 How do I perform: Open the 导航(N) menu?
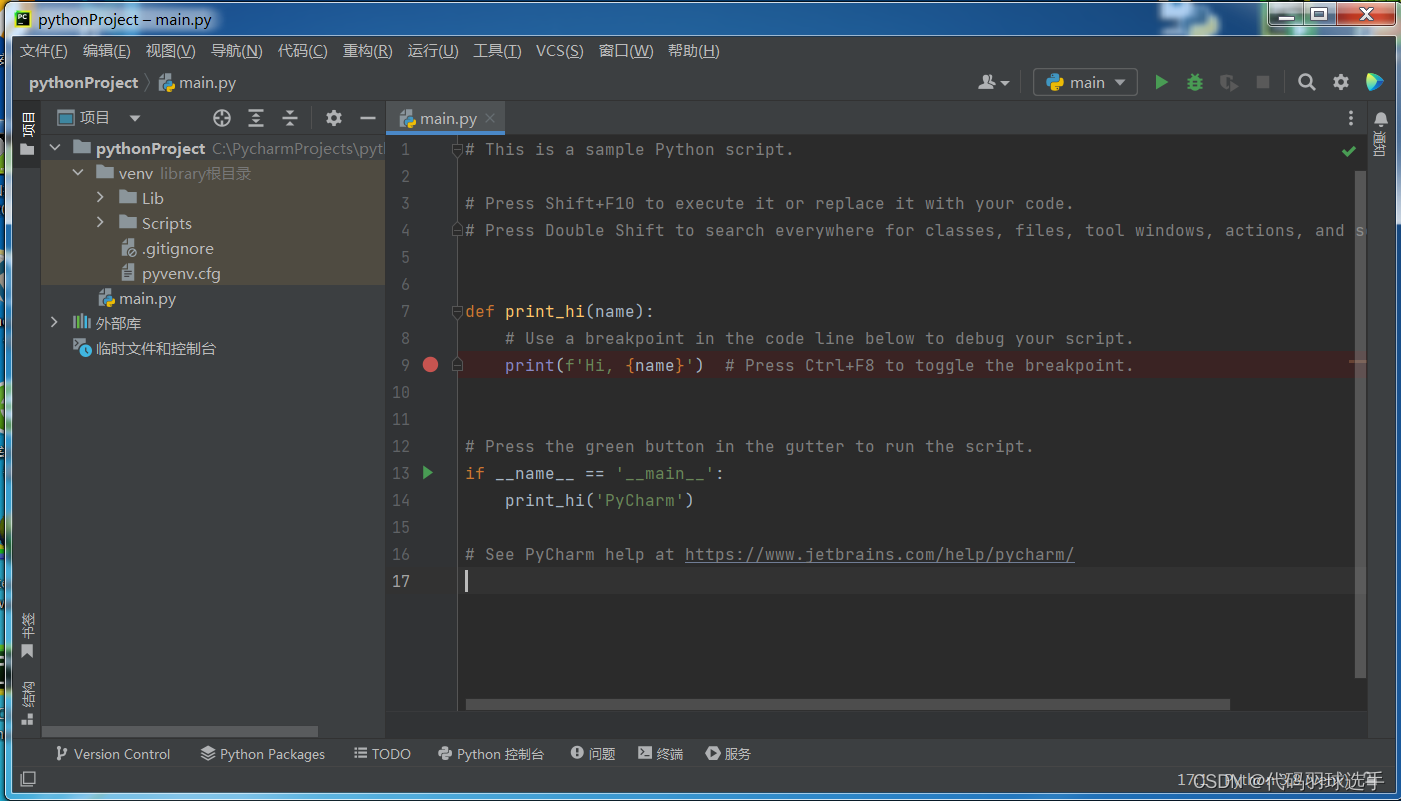236,51
